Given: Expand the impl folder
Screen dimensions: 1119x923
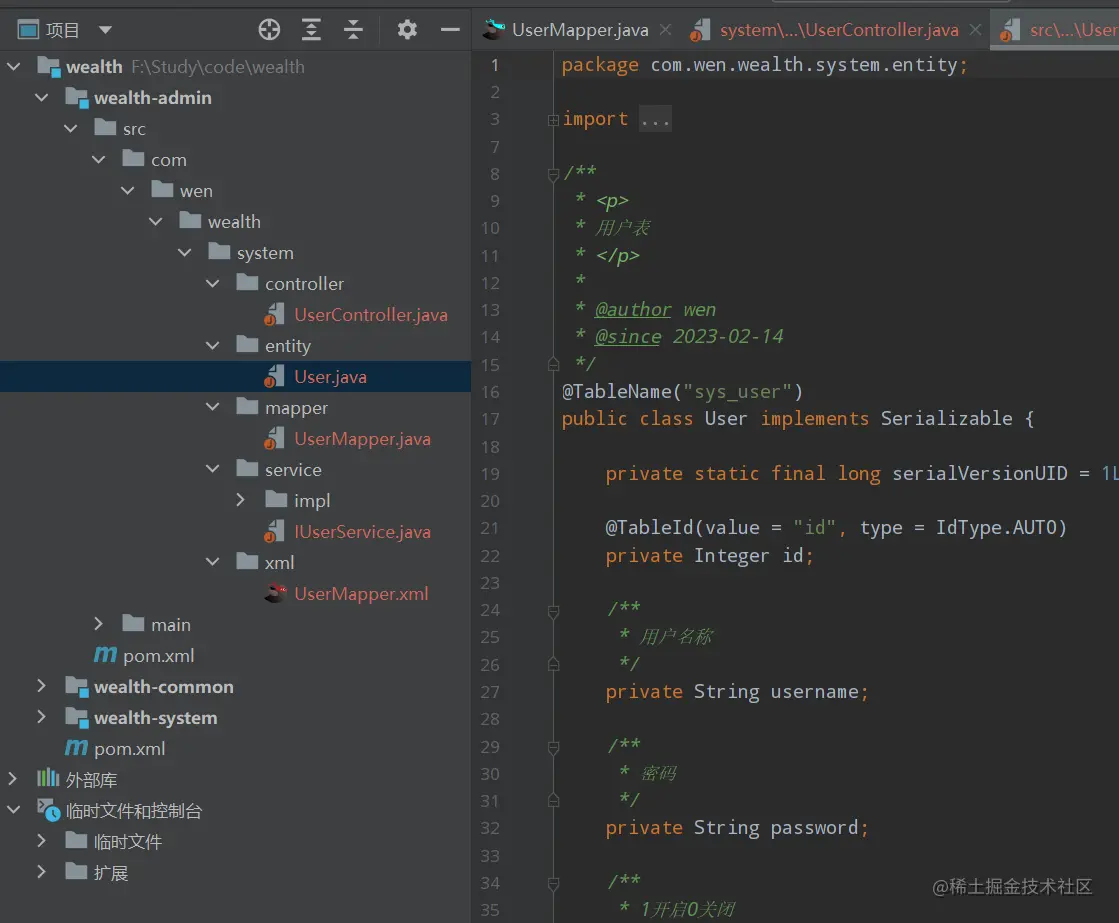Looking at the screenshot, I should [x=241, y=500].
